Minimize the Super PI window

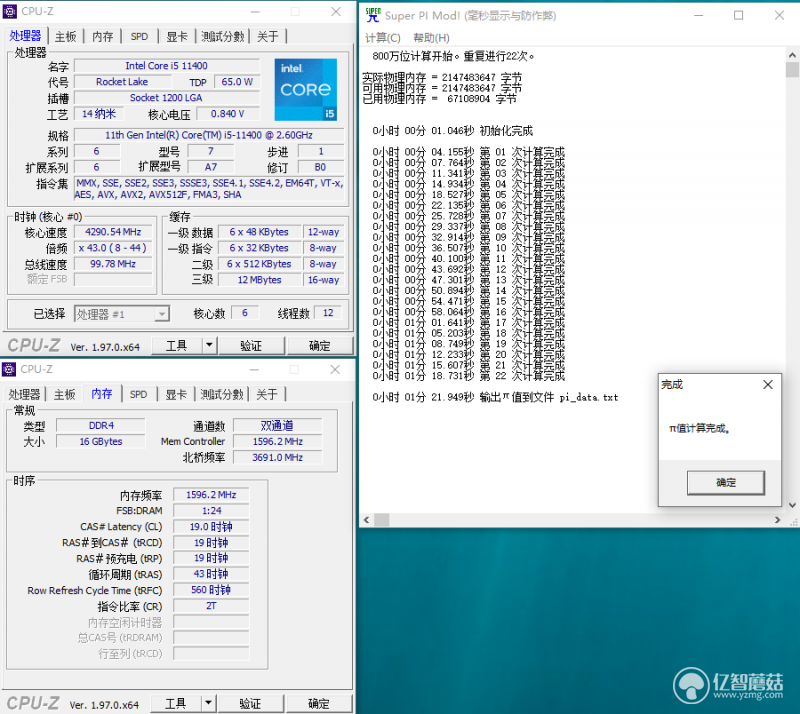698,15
